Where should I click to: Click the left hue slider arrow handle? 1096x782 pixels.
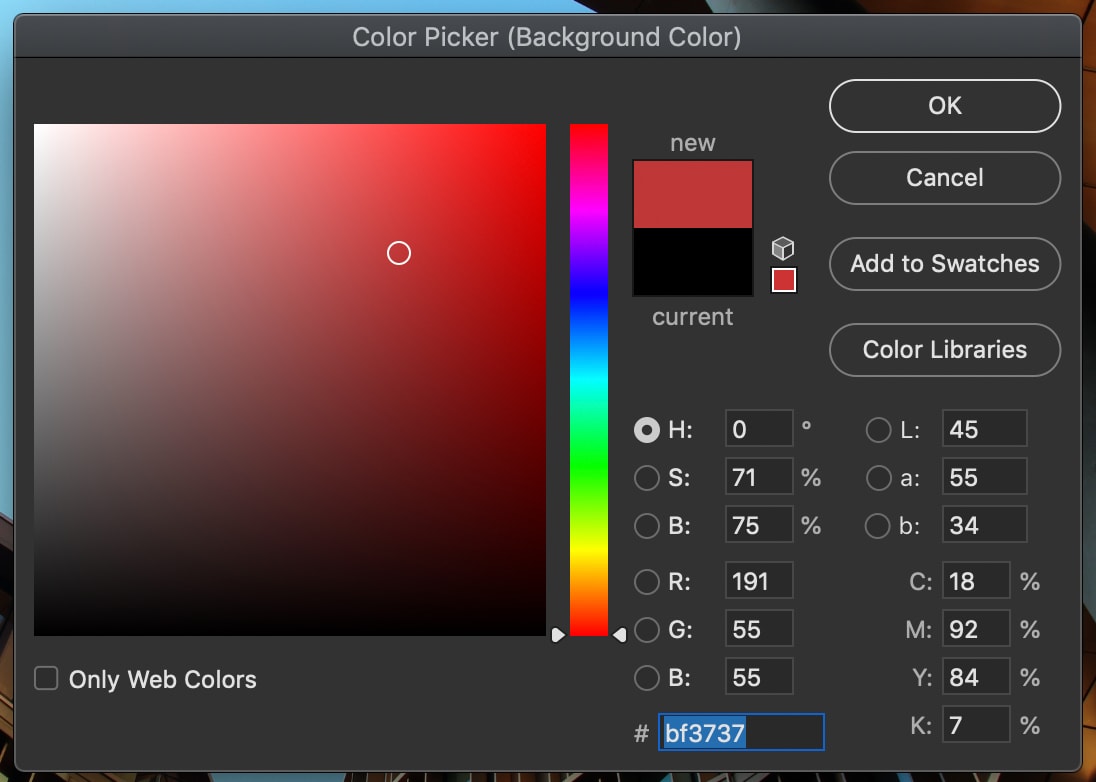click(x=558, y=635)
